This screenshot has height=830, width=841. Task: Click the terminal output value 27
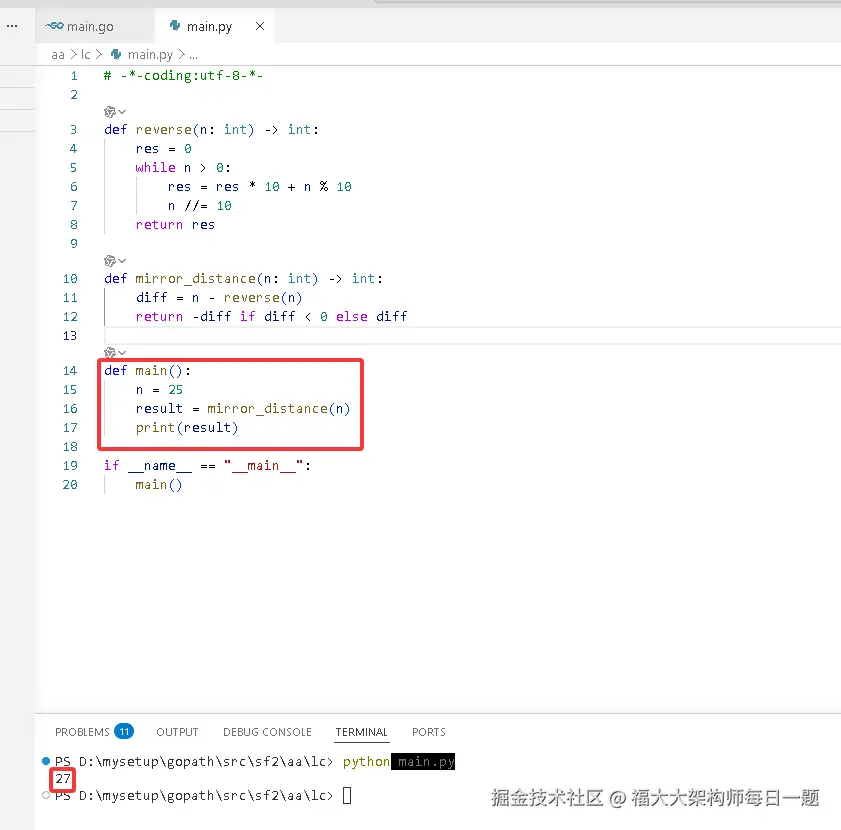(63, 778)
